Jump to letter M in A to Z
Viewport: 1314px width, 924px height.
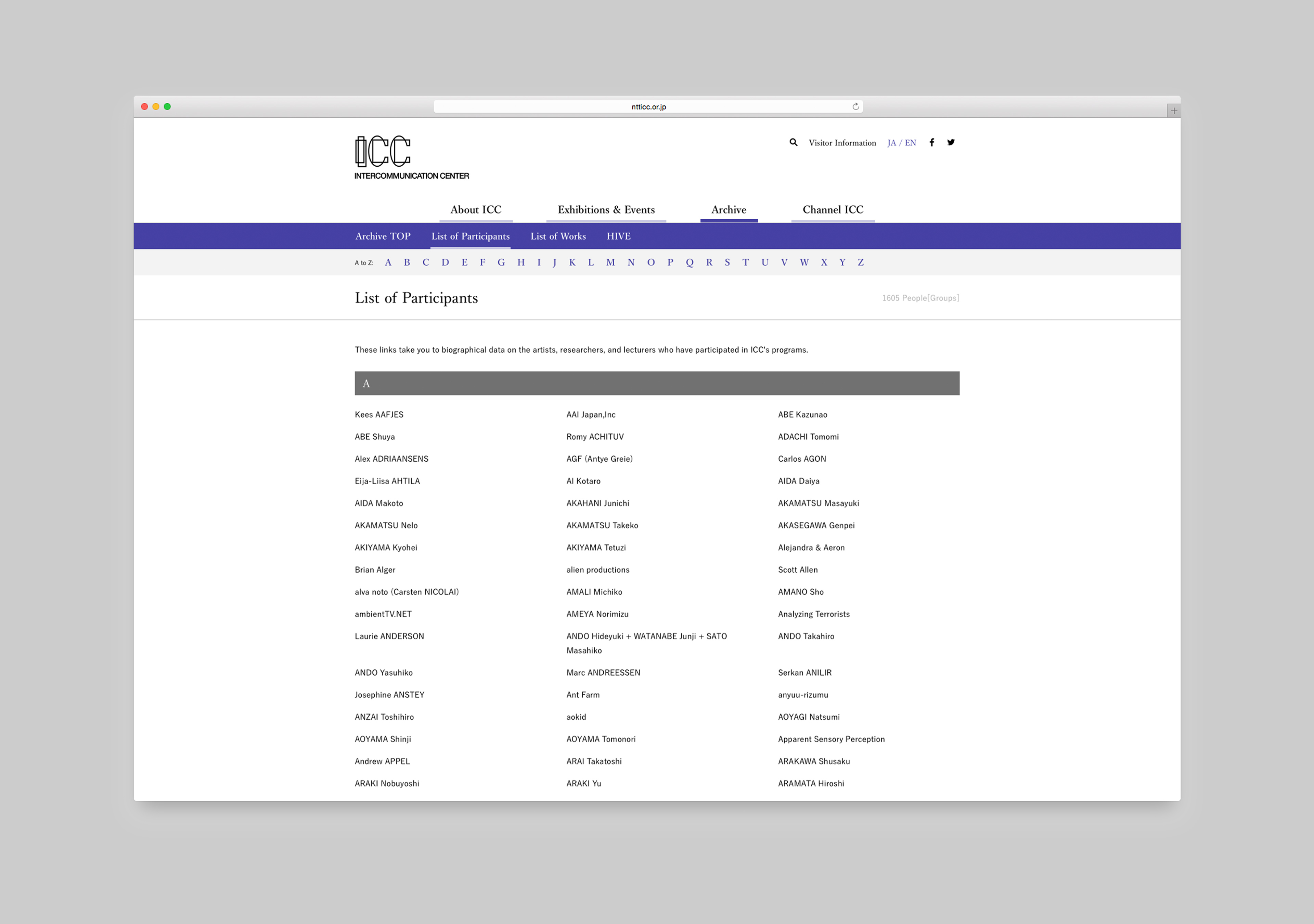611,263
